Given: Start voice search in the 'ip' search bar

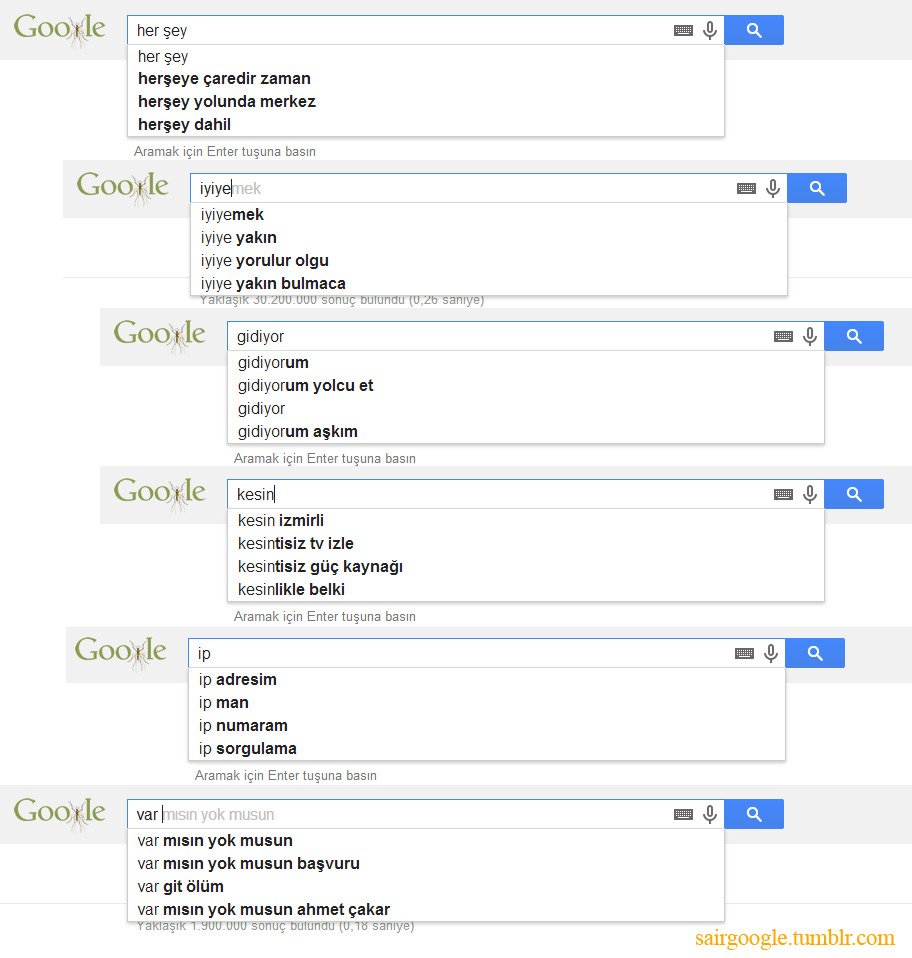Looking at the screenshot, I should point(771,653).
